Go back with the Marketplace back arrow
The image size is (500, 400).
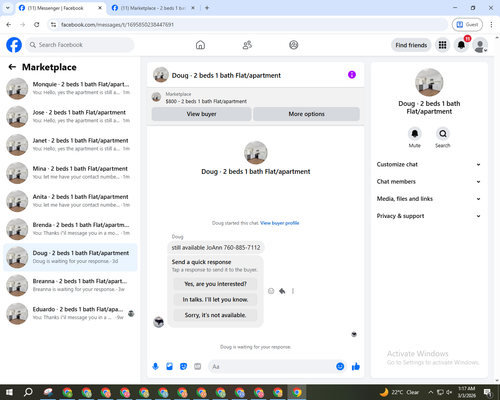(x=12, y=67)
